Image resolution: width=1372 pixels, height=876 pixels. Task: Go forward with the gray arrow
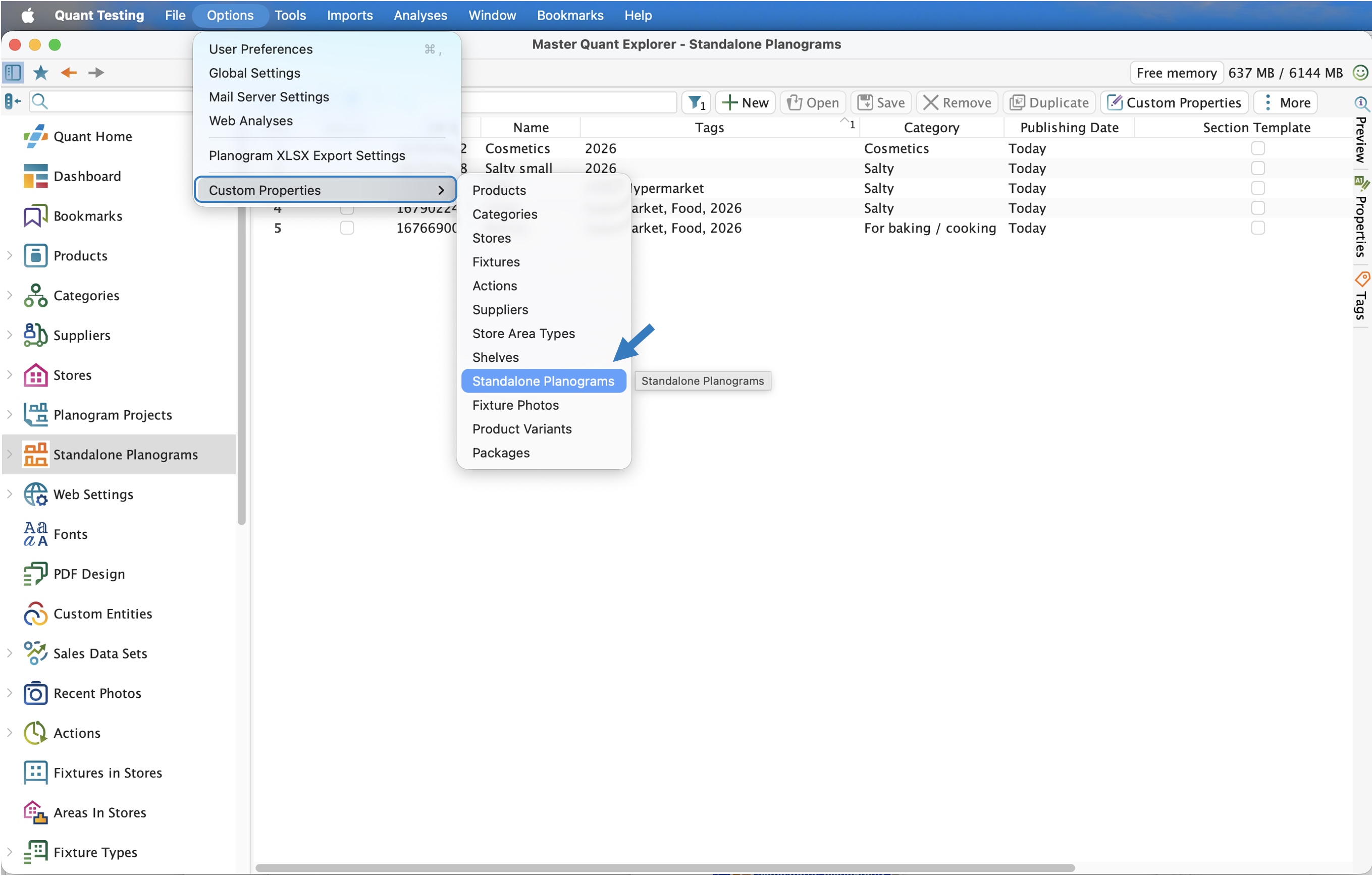click(x=96, y=72)
